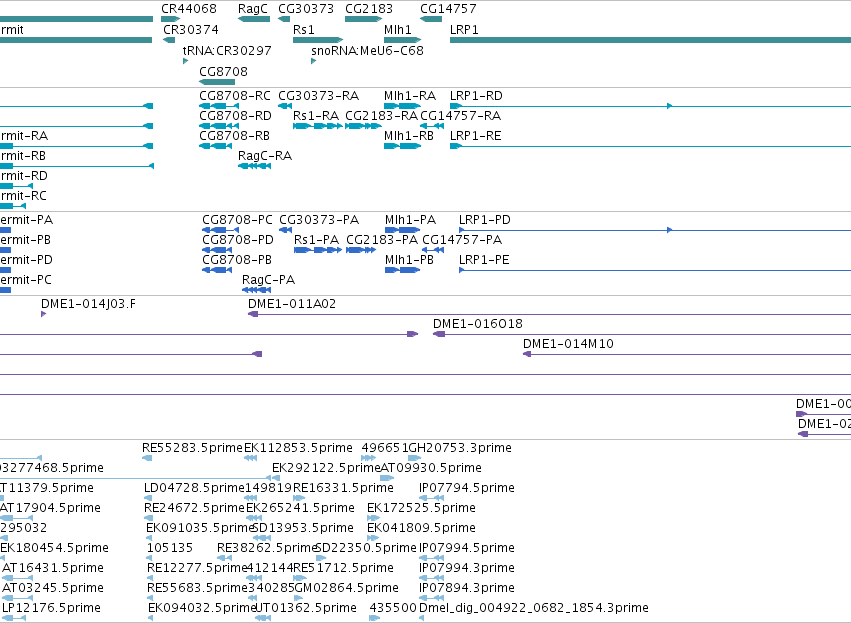Select the RE12277.5prime EST label
This screenshot has height=623, width=851.
[198, 569]
